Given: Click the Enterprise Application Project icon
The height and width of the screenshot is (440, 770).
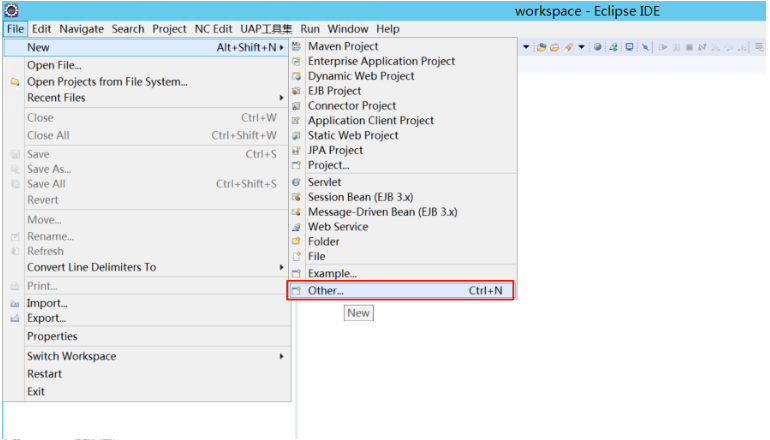Looking at the screenshot, I should point(296,61).
